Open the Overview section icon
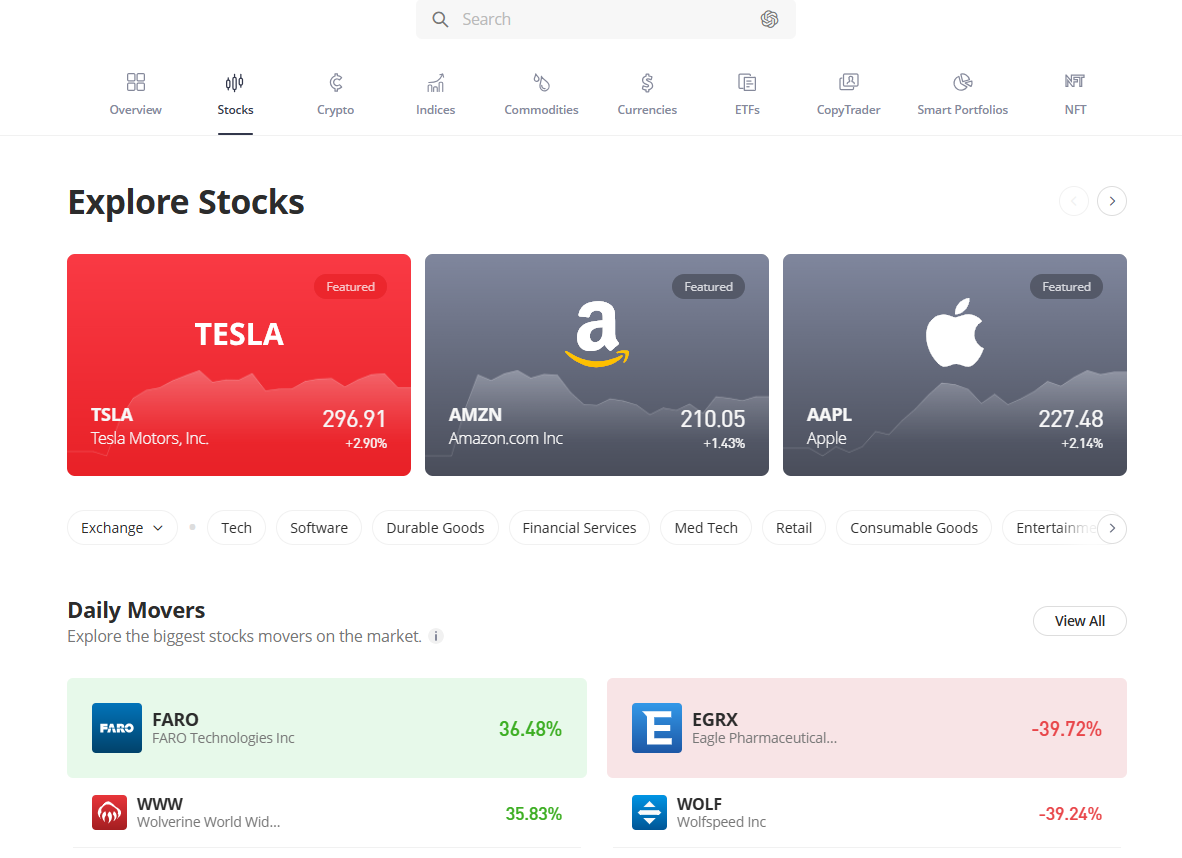Viewport: 1182px width, 858px height. [135, 84]
